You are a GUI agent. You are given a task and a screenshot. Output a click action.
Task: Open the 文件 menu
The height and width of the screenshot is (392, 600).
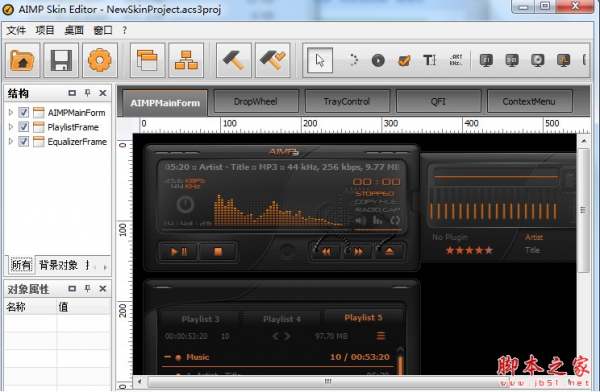click(x=16, y=30)
